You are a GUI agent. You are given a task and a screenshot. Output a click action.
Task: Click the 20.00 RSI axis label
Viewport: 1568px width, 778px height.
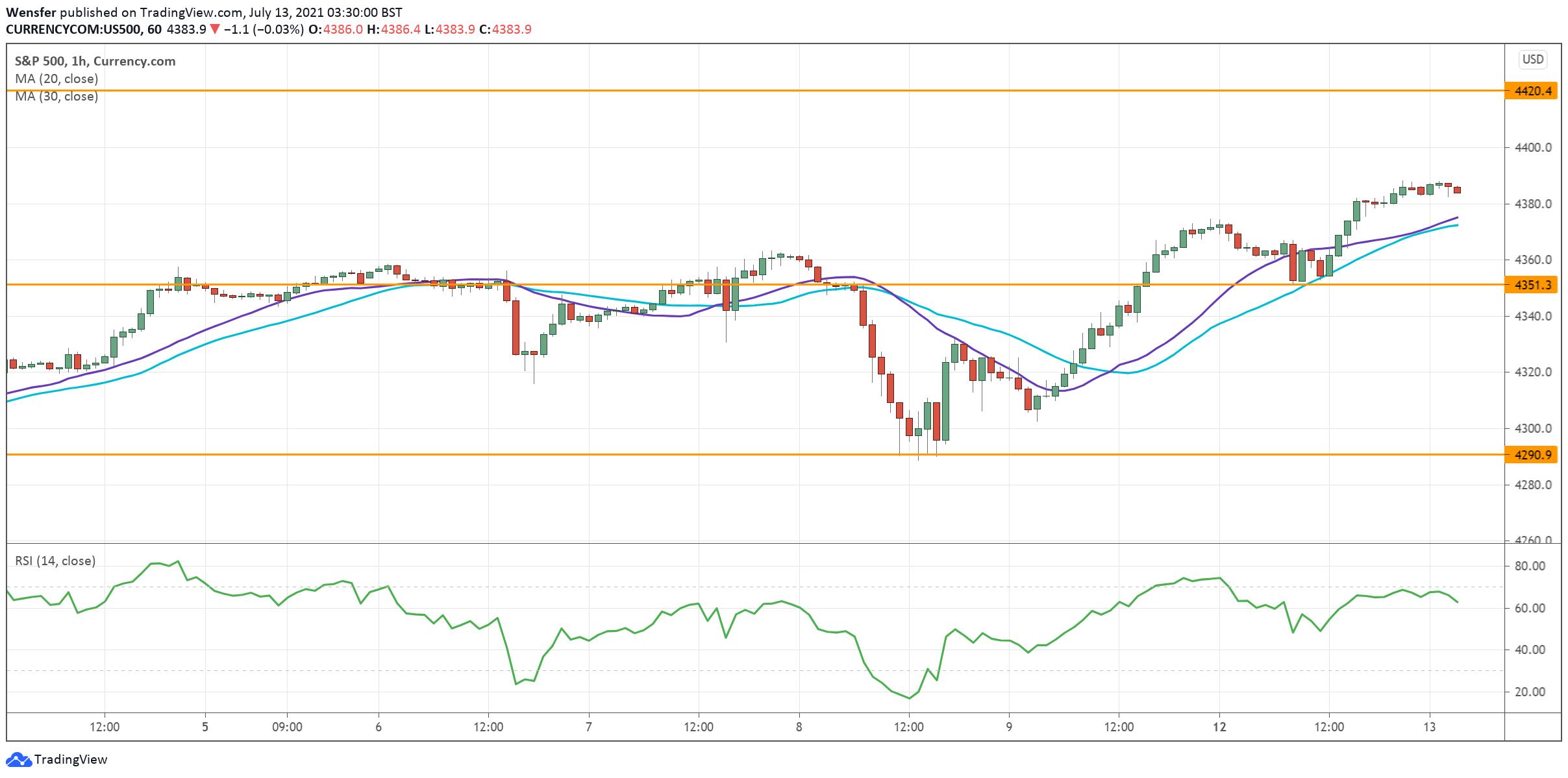pos(1529,692)
